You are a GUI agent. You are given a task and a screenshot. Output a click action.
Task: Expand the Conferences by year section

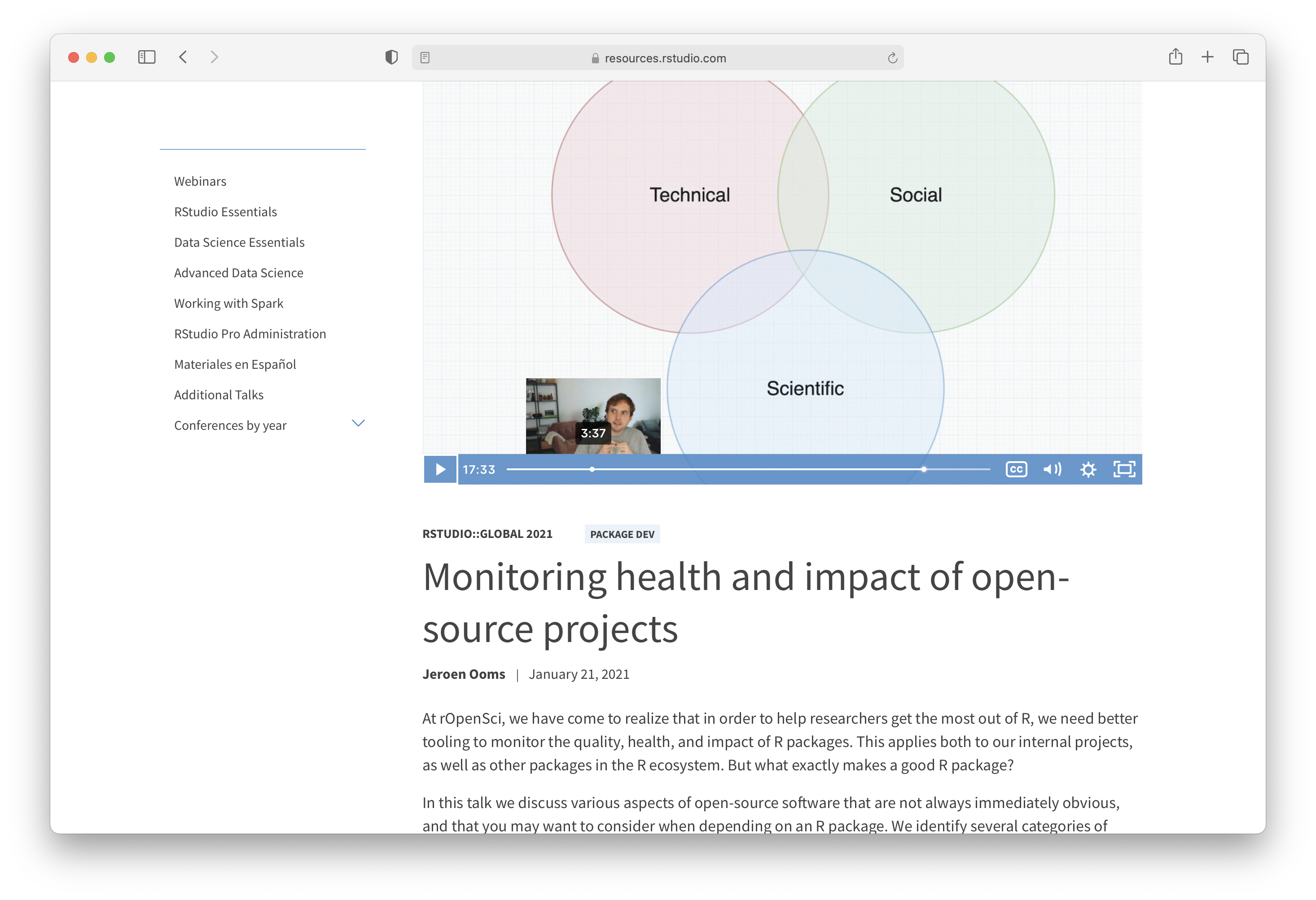click(x=357, y=424)
